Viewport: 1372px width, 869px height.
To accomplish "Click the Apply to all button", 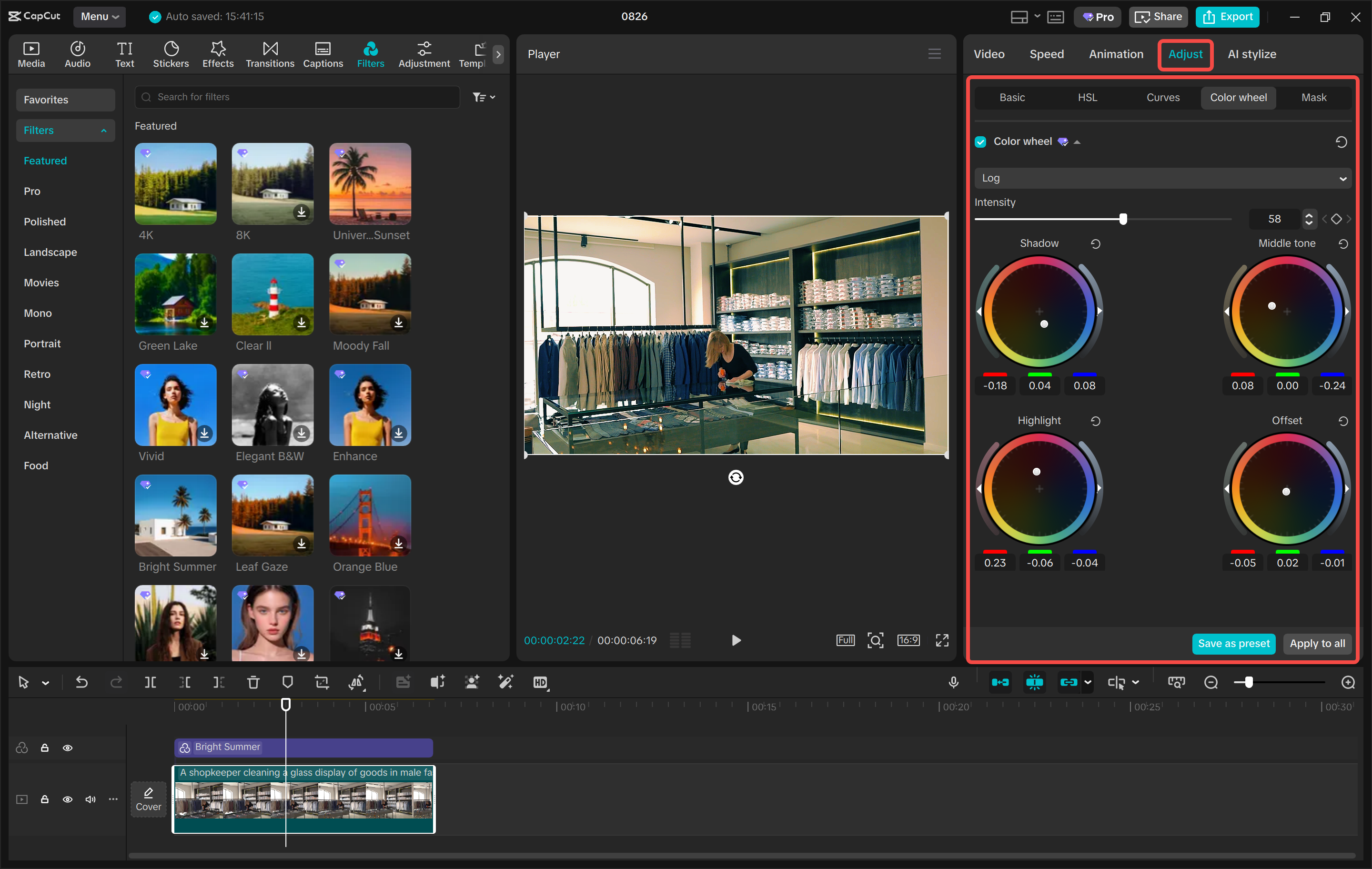I will (x=1317, y=643).
